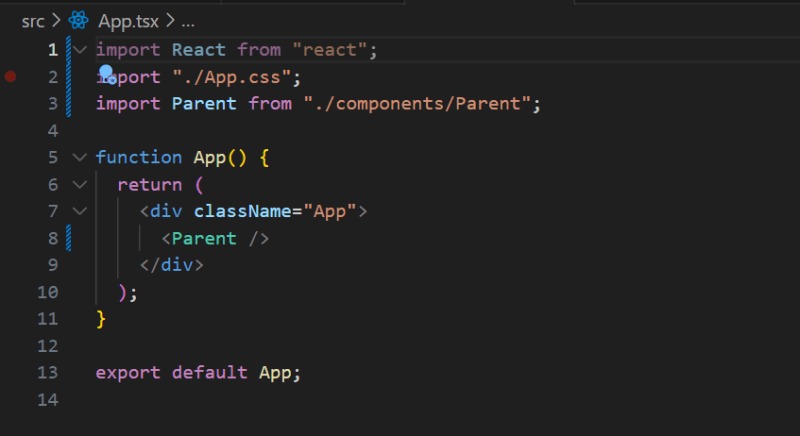Remove the red breakpoint on line 2
This screenshot has height=436, width=800.
click(11, 76)
